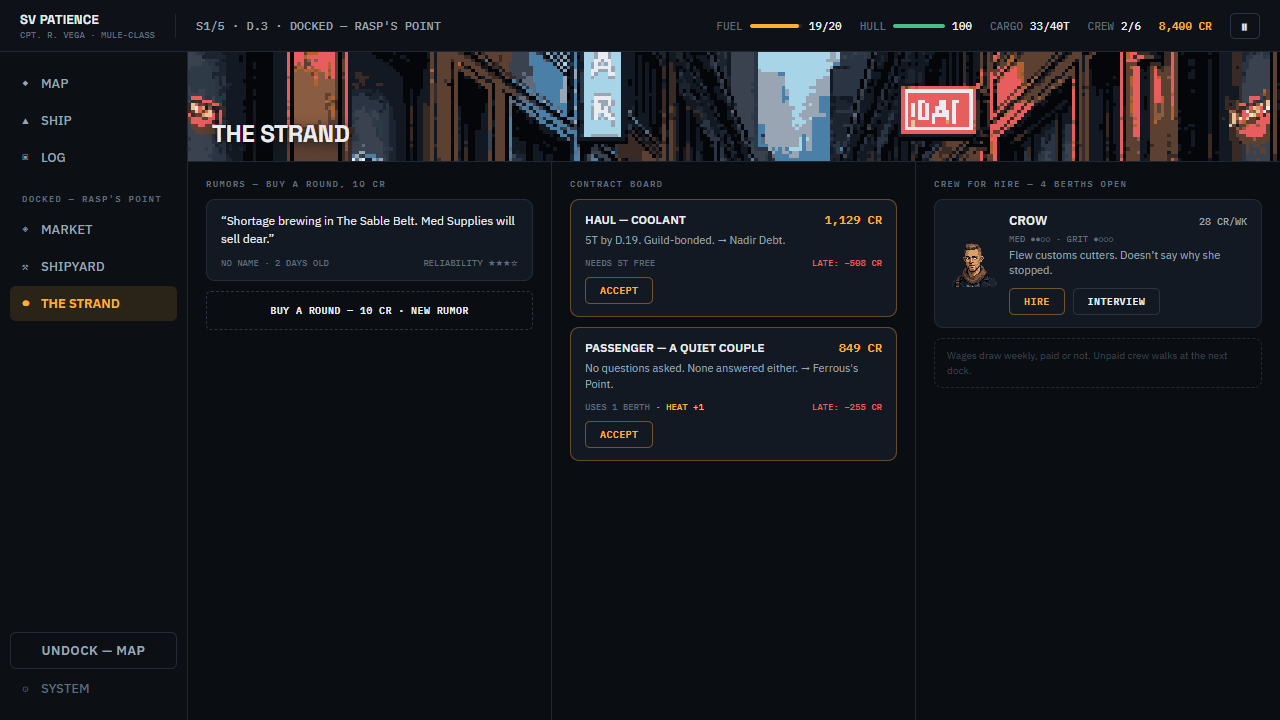Click the HEAT +1 warning tag
This screenshot has height=720, width=1280.
point(685,407)
